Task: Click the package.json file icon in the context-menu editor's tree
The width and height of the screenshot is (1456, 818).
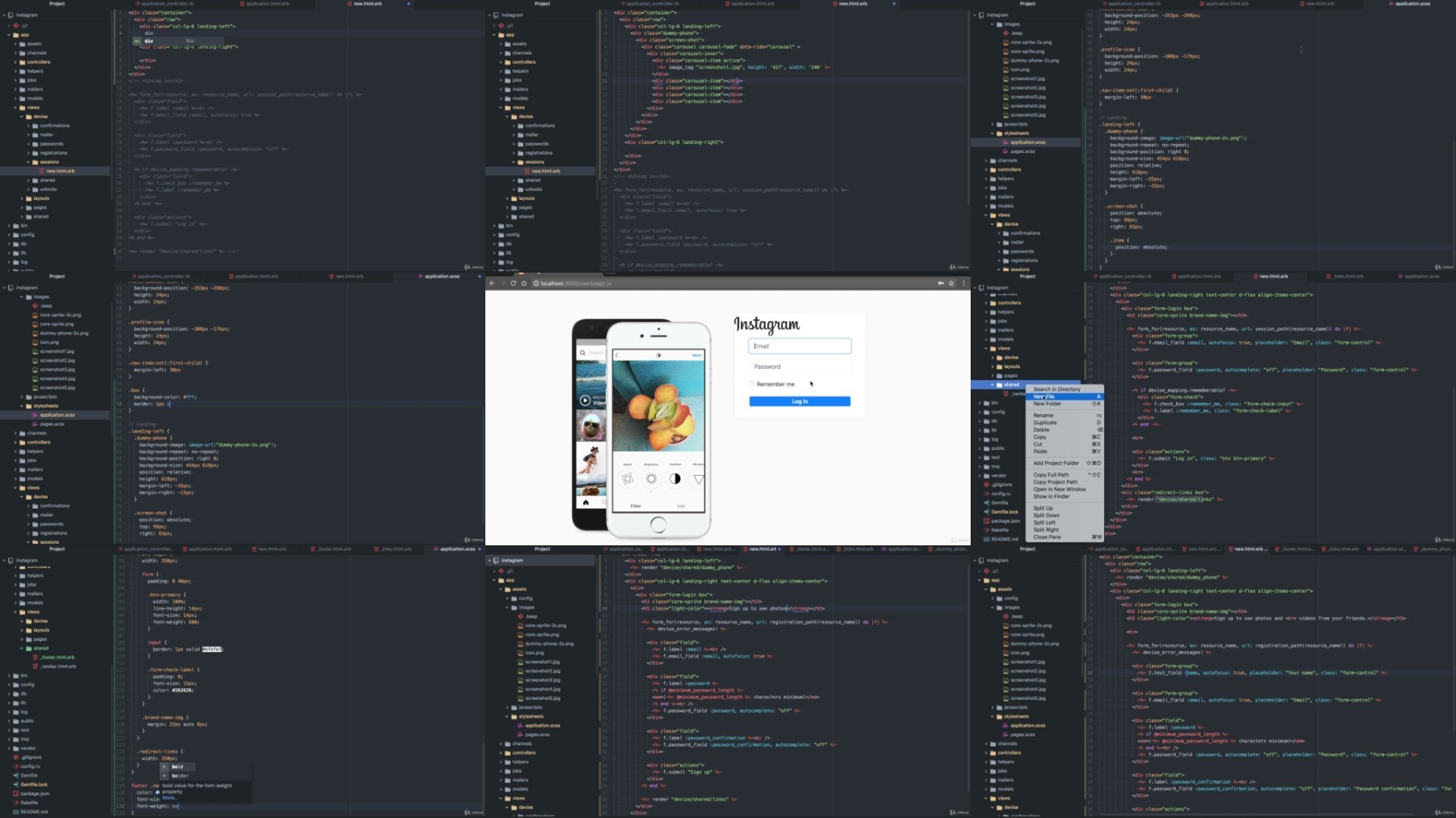Action: point(987,521)
